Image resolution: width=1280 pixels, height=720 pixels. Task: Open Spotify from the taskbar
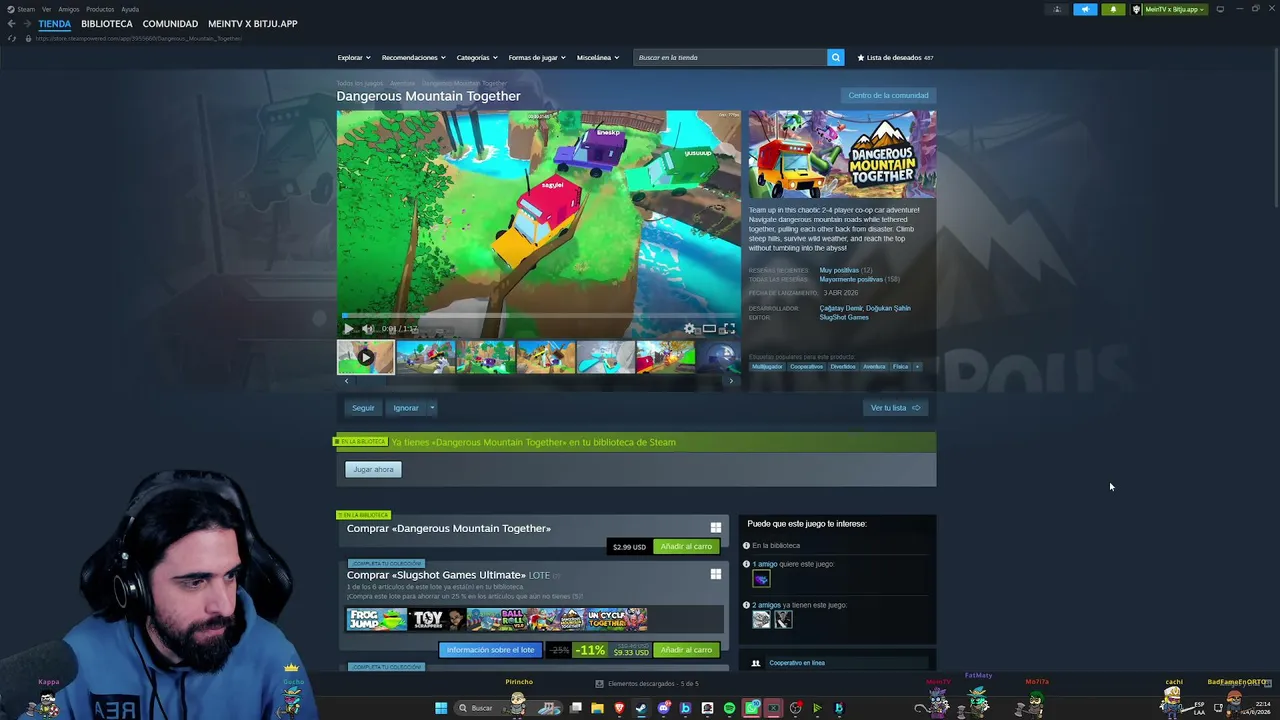(x=729, y=708)
